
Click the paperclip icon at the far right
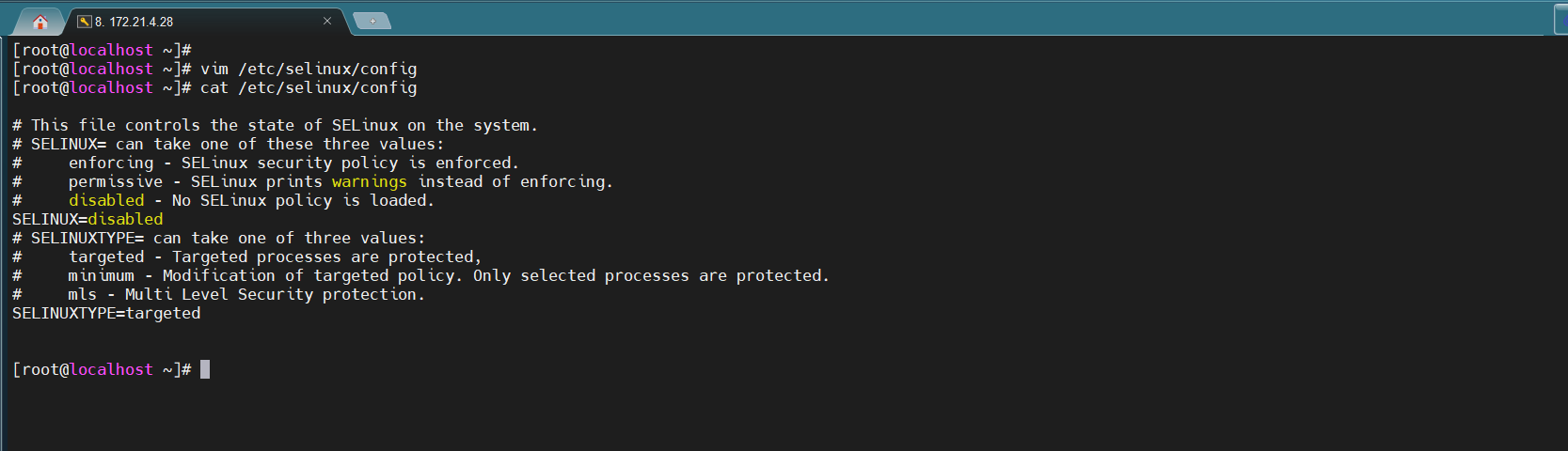[x=1561, y=19]
